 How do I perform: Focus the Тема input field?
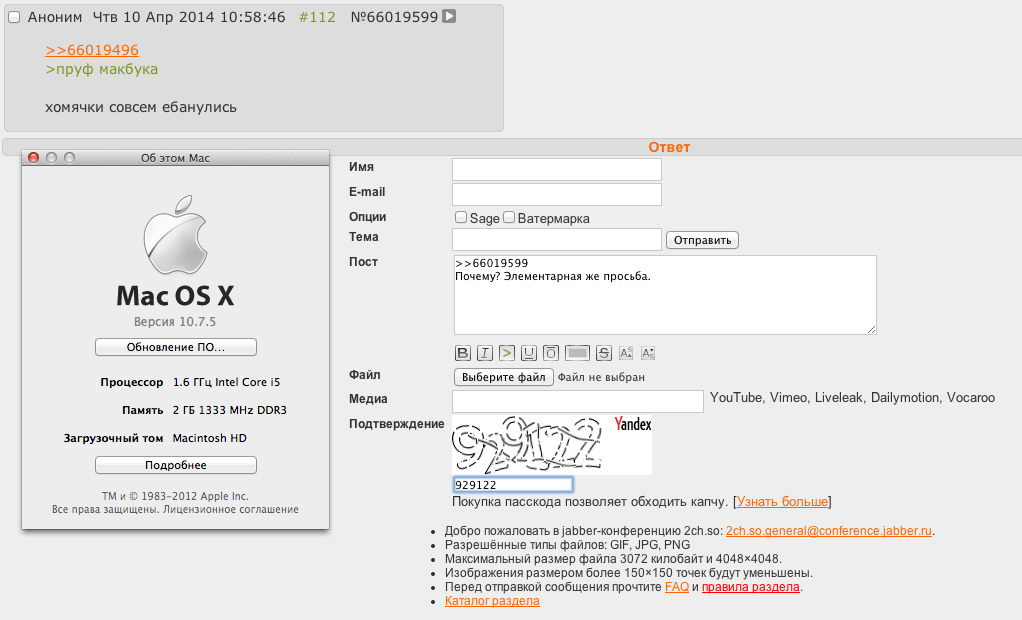coord(557,239)
